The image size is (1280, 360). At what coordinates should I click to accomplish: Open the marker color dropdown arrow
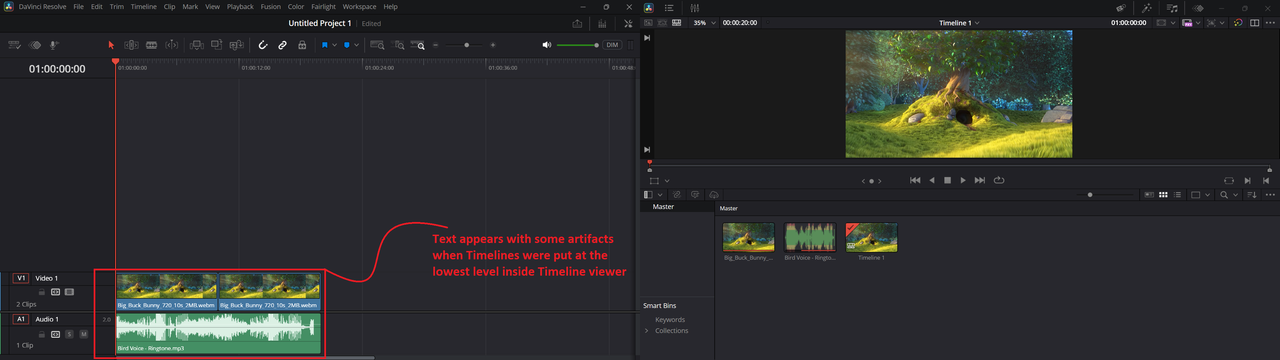[x=356, y=45]
